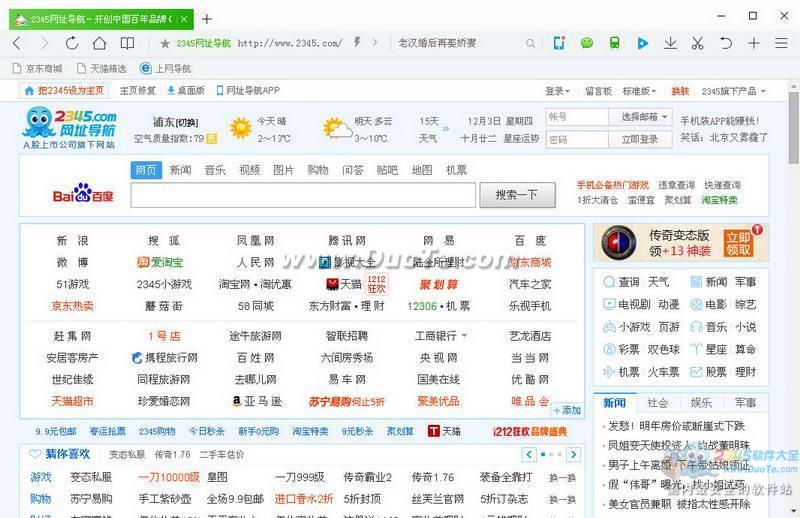Click the plus icon in browser toolbar

754,43
